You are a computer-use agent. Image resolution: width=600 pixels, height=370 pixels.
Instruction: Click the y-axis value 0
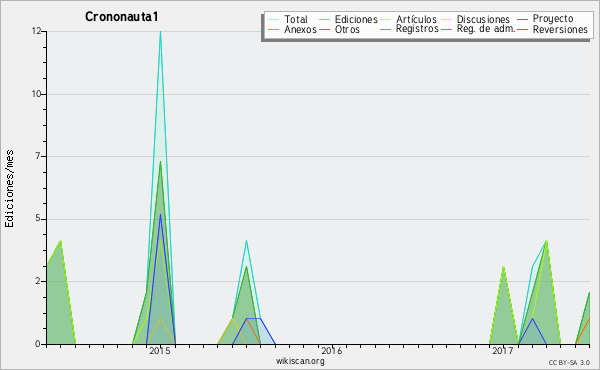click(38, 344)
